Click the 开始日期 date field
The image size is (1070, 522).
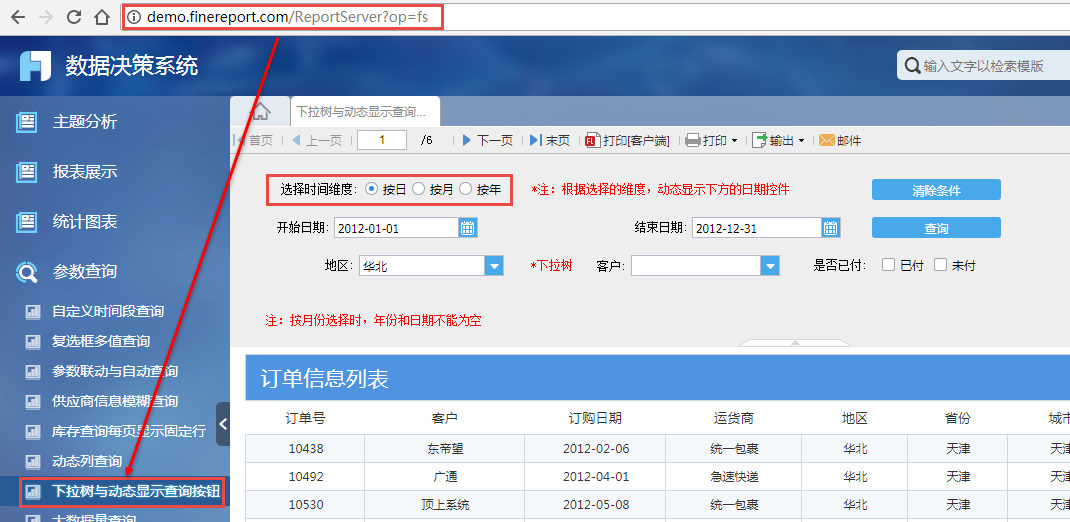[x=396, y=228]
